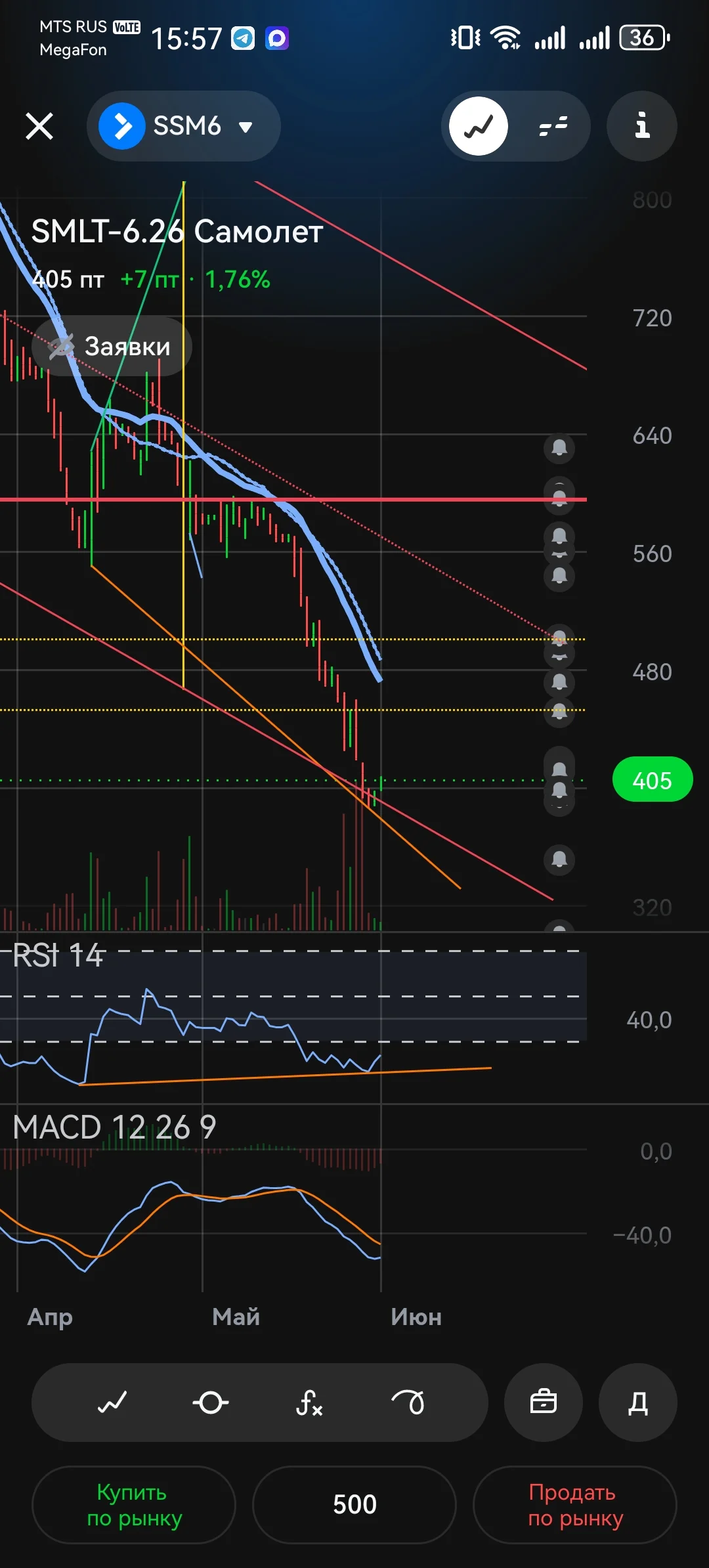
Task: Tap the Апр label on the time axis
Action: pos(50,1317)
